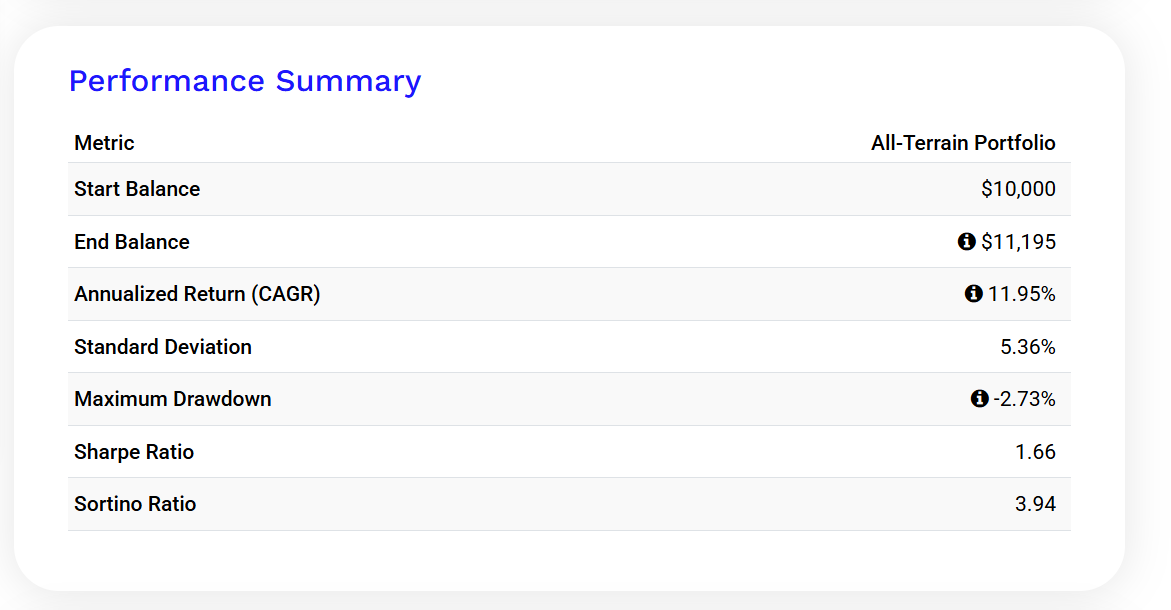Click the Standard Deviation row label
Image resolution: width=1171 pixels, height=610 pixels.
point(163,347)
